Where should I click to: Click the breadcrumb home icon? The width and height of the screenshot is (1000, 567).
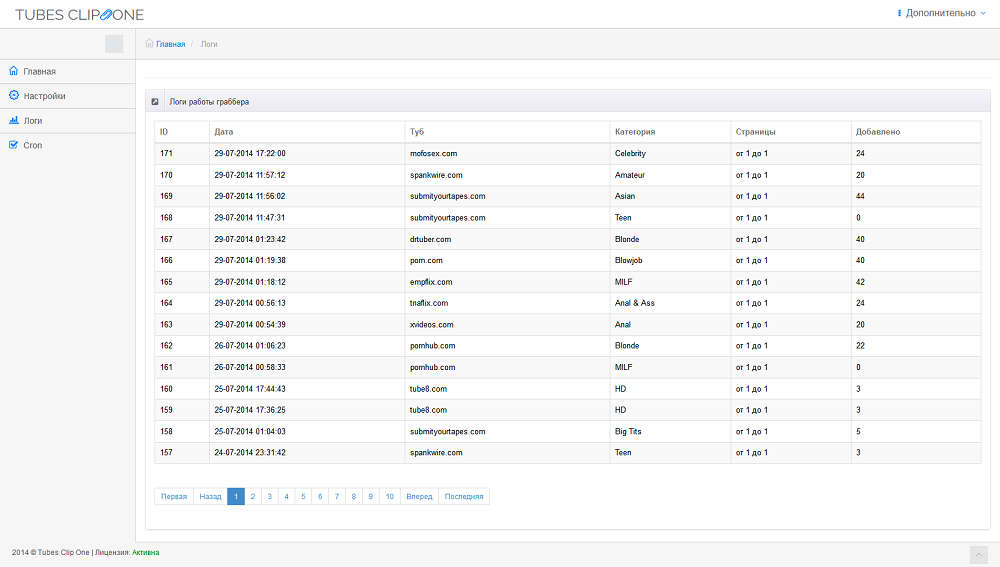[150, 44]
